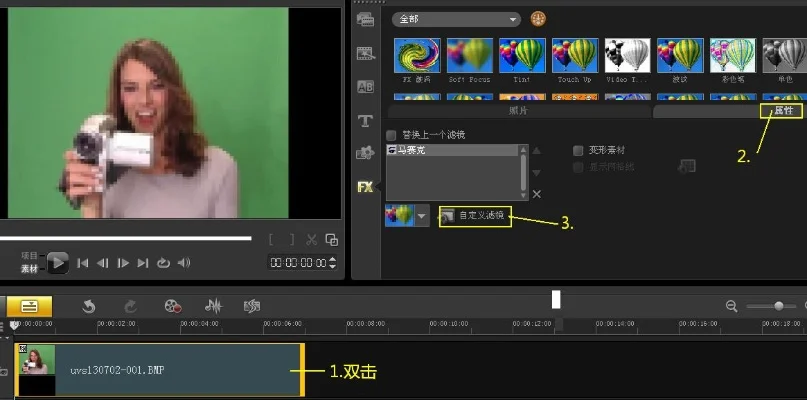
Task: Undo the last action
Action: pos(89,307)
